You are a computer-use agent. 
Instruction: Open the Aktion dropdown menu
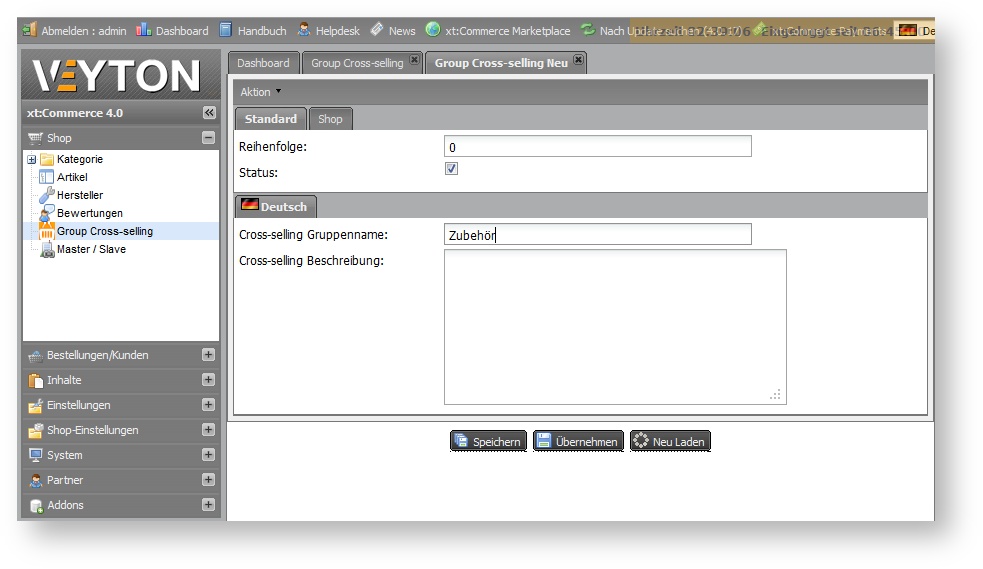click(260, 92)
